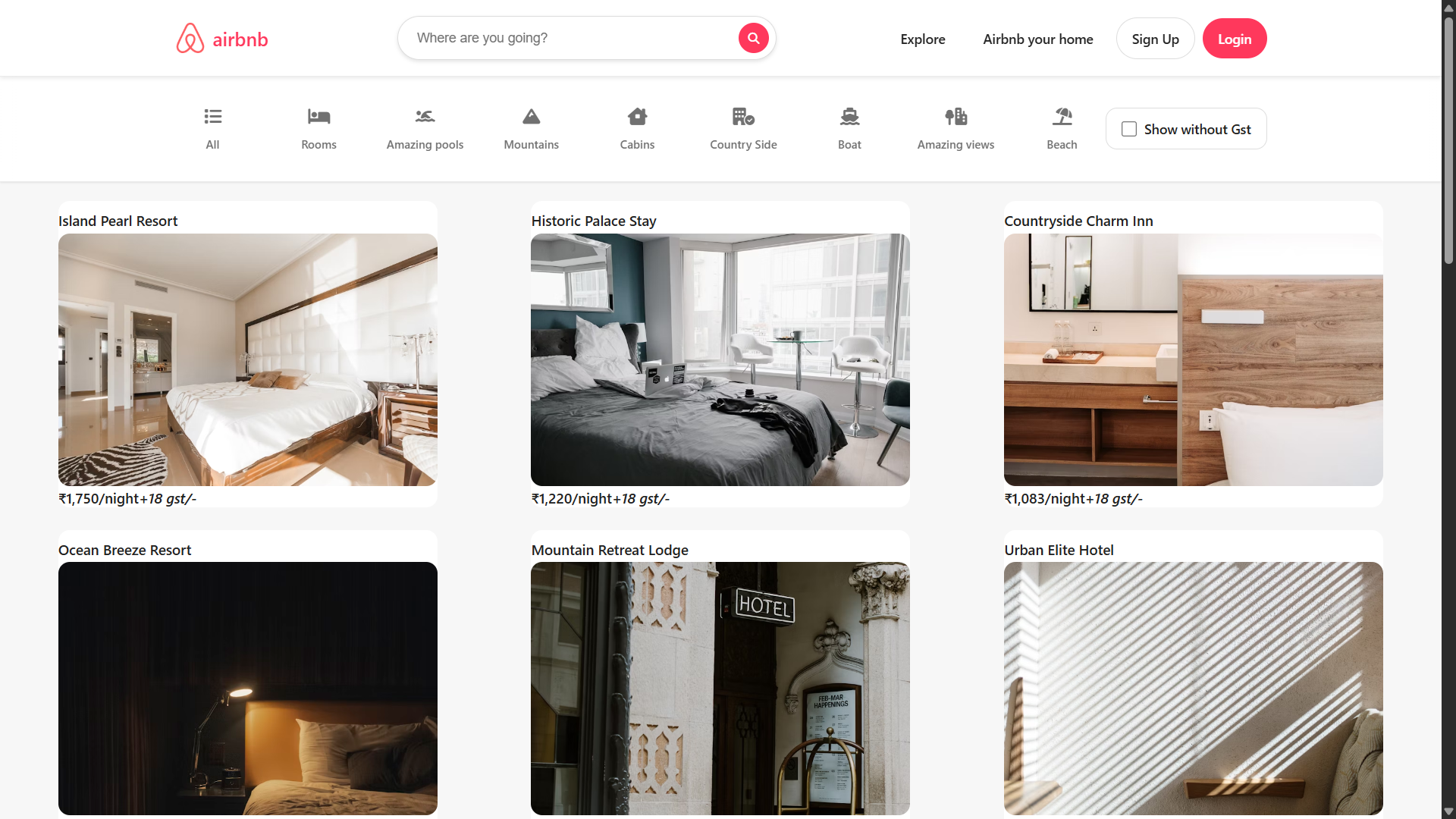Filter listings by Beach umbrella icon

pos(1062,117)
